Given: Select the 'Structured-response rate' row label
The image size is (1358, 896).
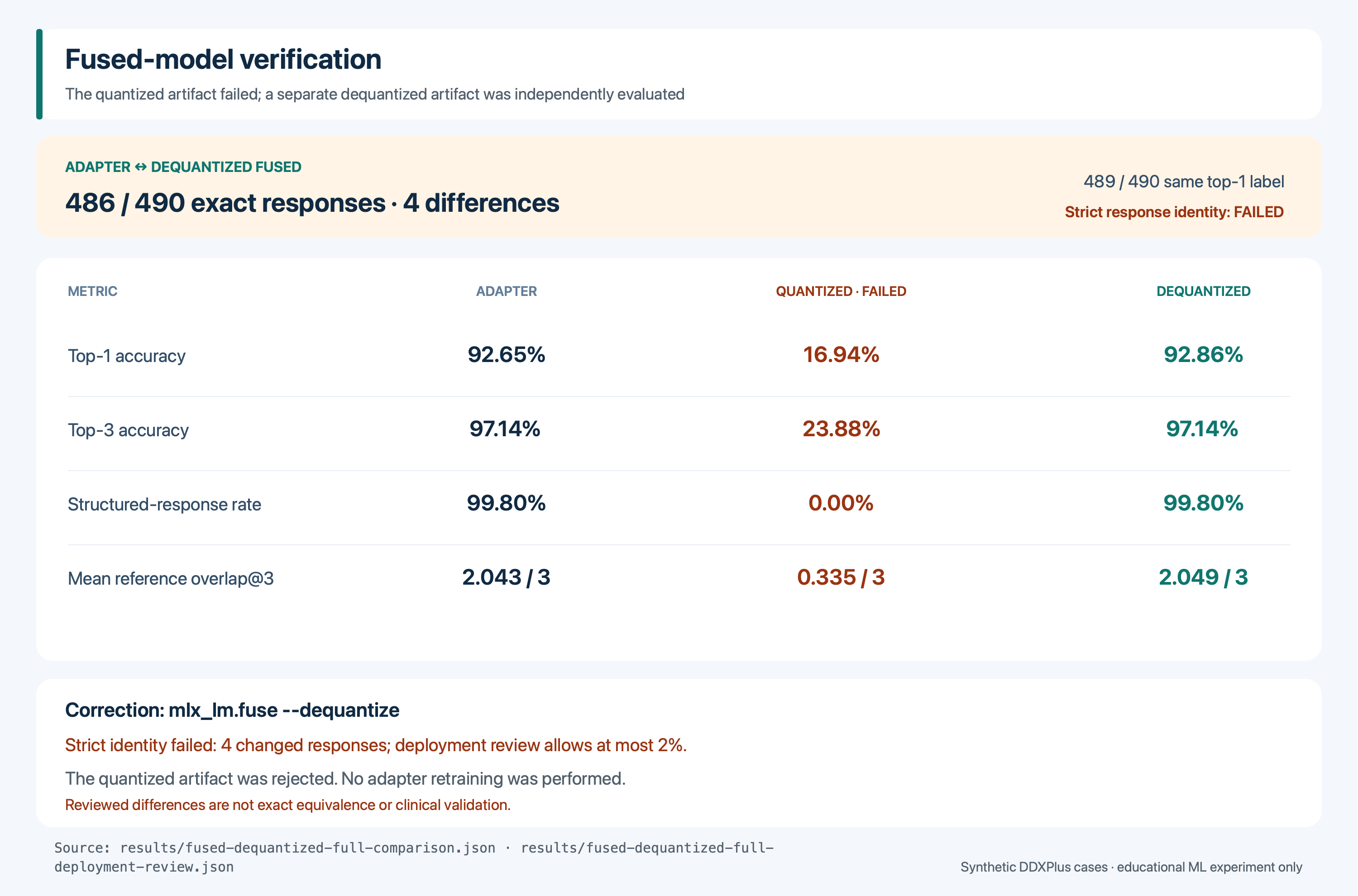Looking at the screenshot, I should point(165,505).
